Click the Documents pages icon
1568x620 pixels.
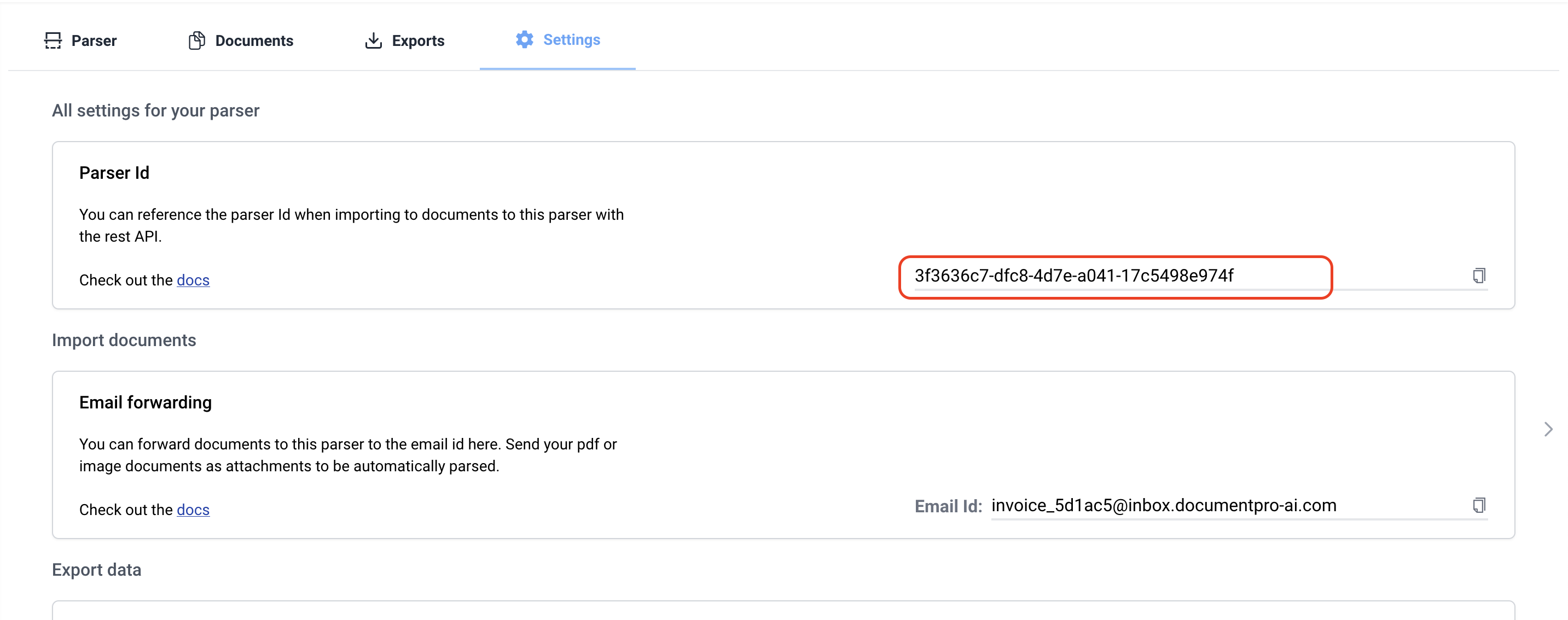pos(196,40)
